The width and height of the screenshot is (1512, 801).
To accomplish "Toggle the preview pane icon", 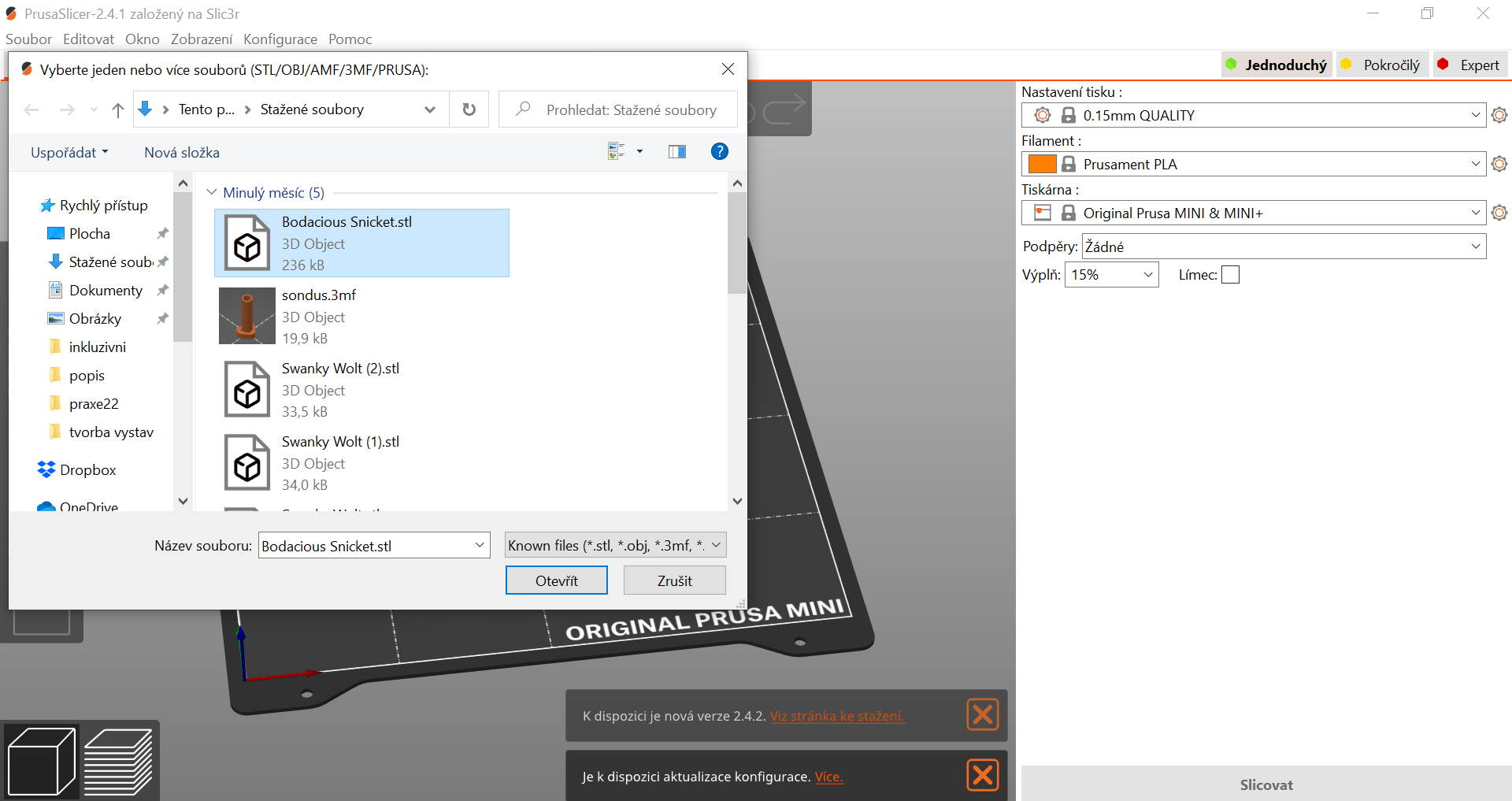I will point(677,151).
